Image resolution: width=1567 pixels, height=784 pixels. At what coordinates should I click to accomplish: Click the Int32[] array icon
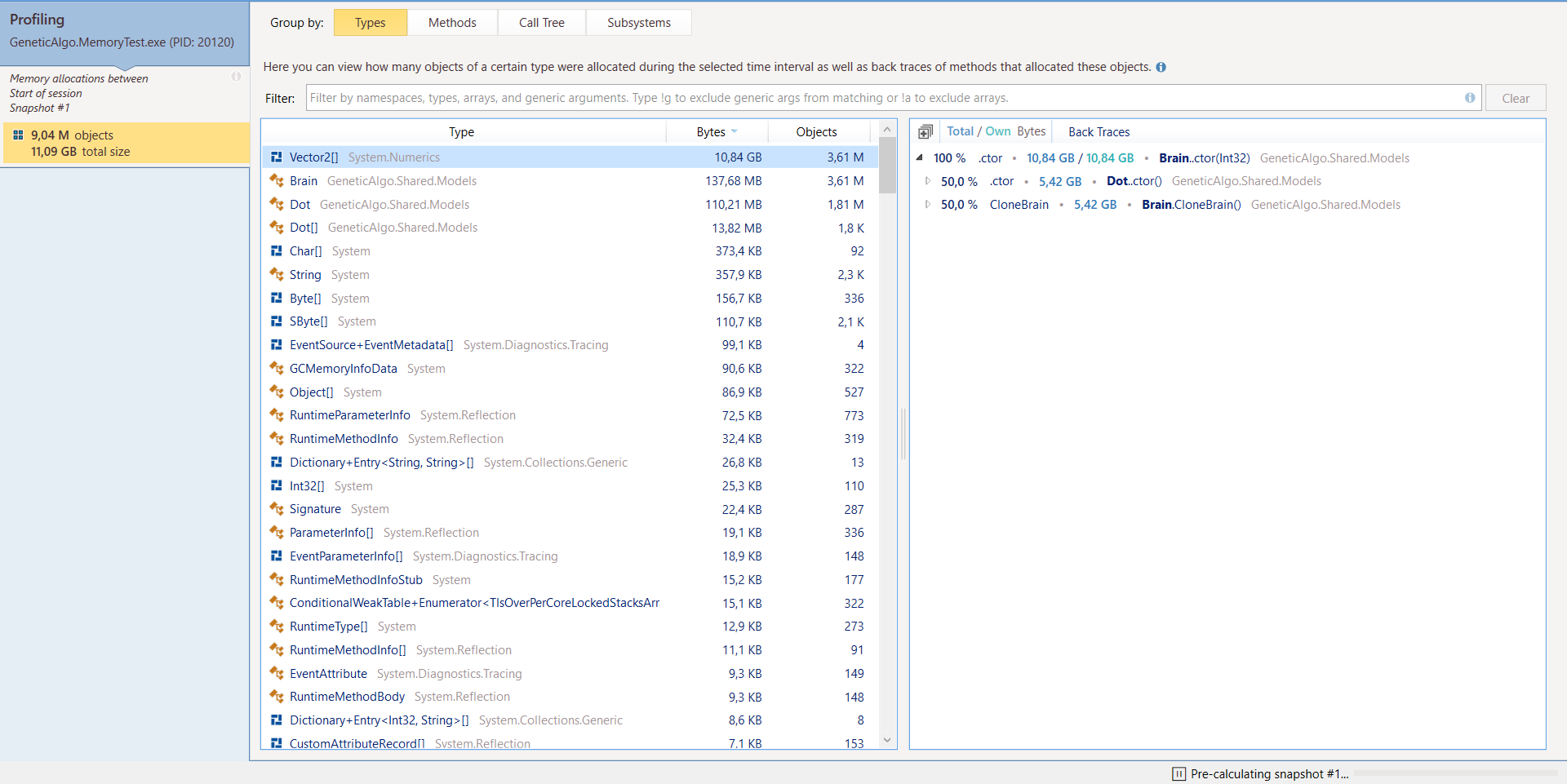click(x=277, y=486)
